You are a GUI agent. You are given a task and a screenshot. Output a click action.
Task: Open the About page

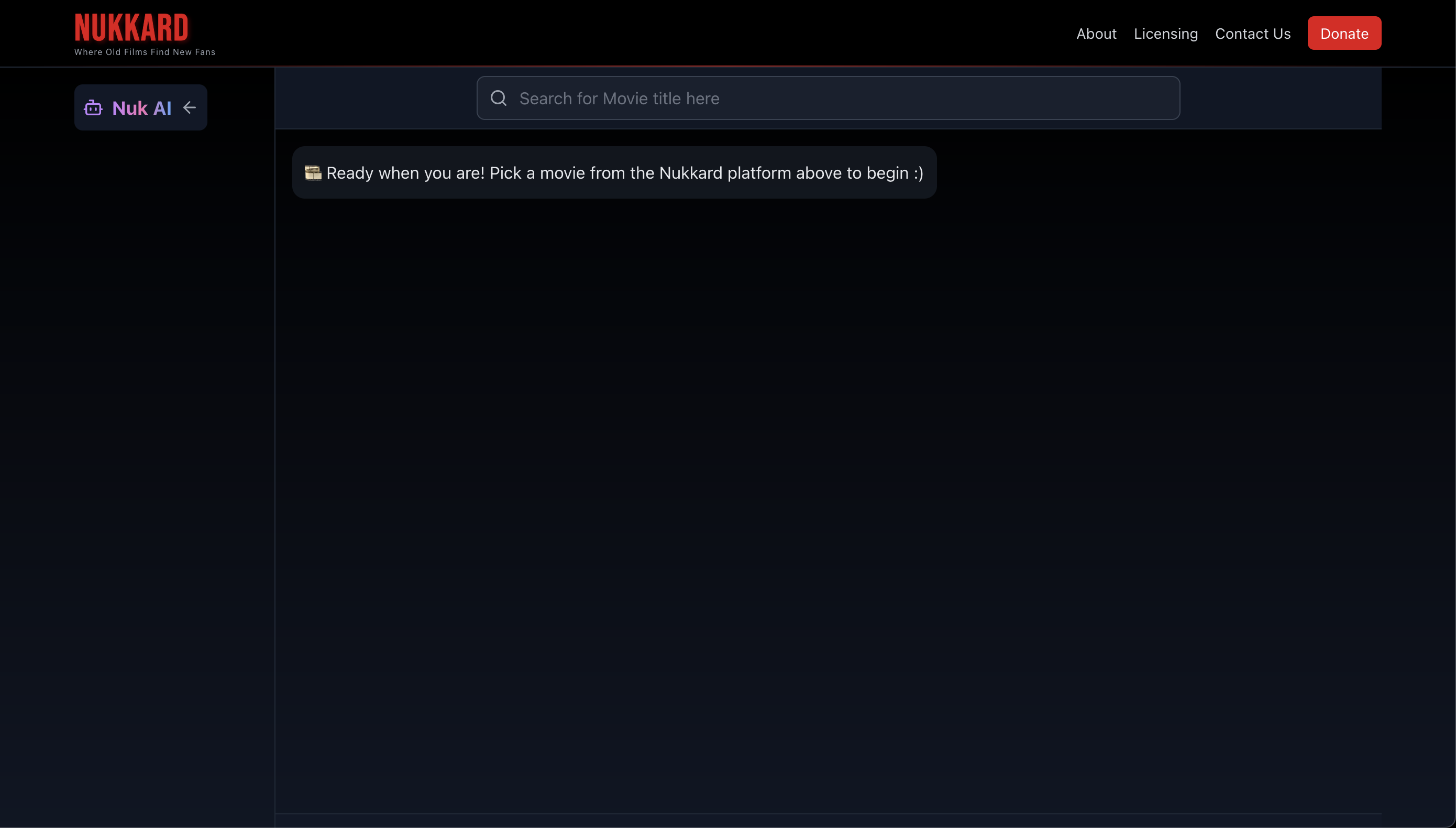pos(1096,34)
